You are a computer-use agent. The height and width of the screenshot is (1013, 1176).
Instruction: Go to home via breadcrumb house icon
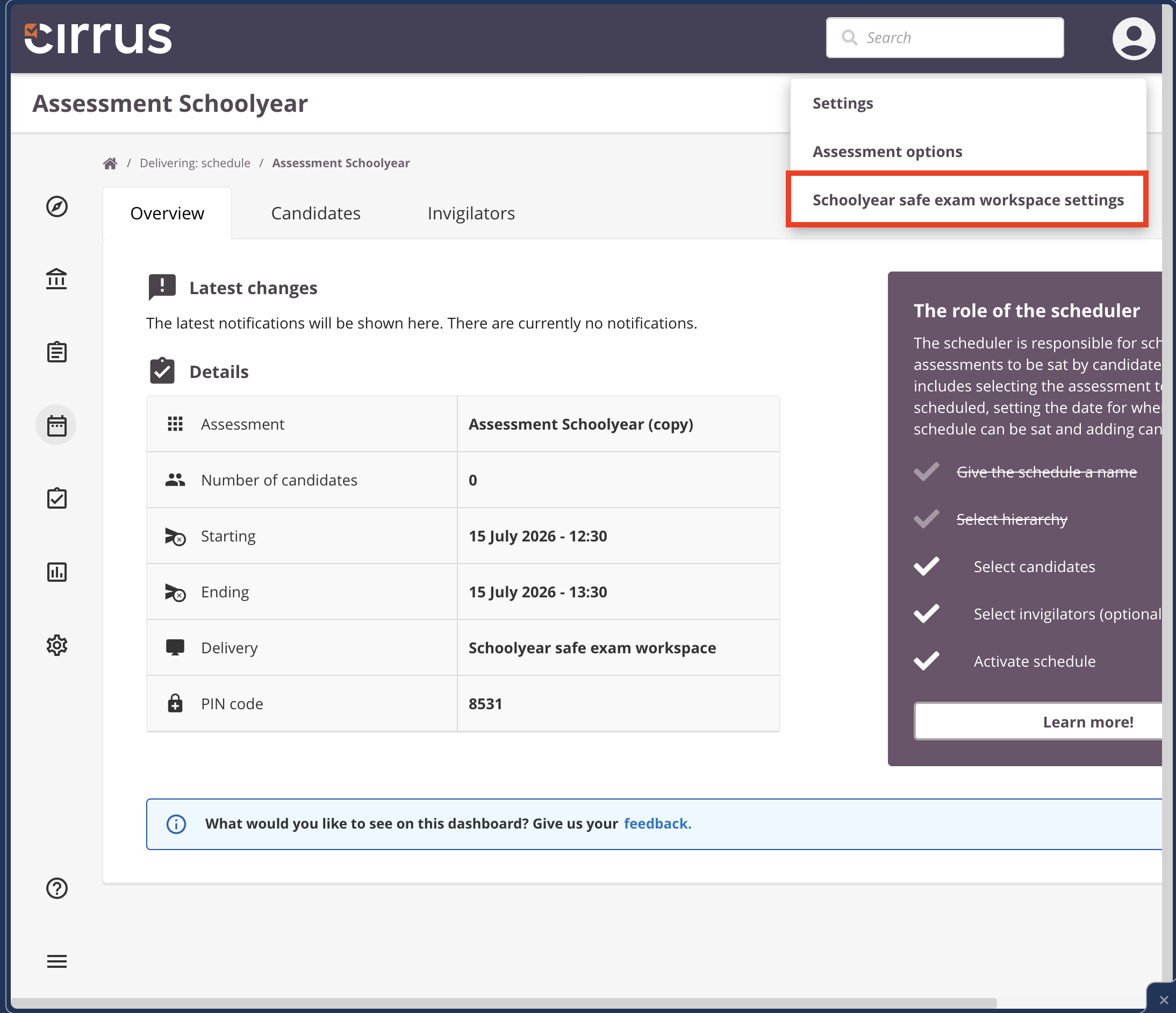tap(110, 163)
